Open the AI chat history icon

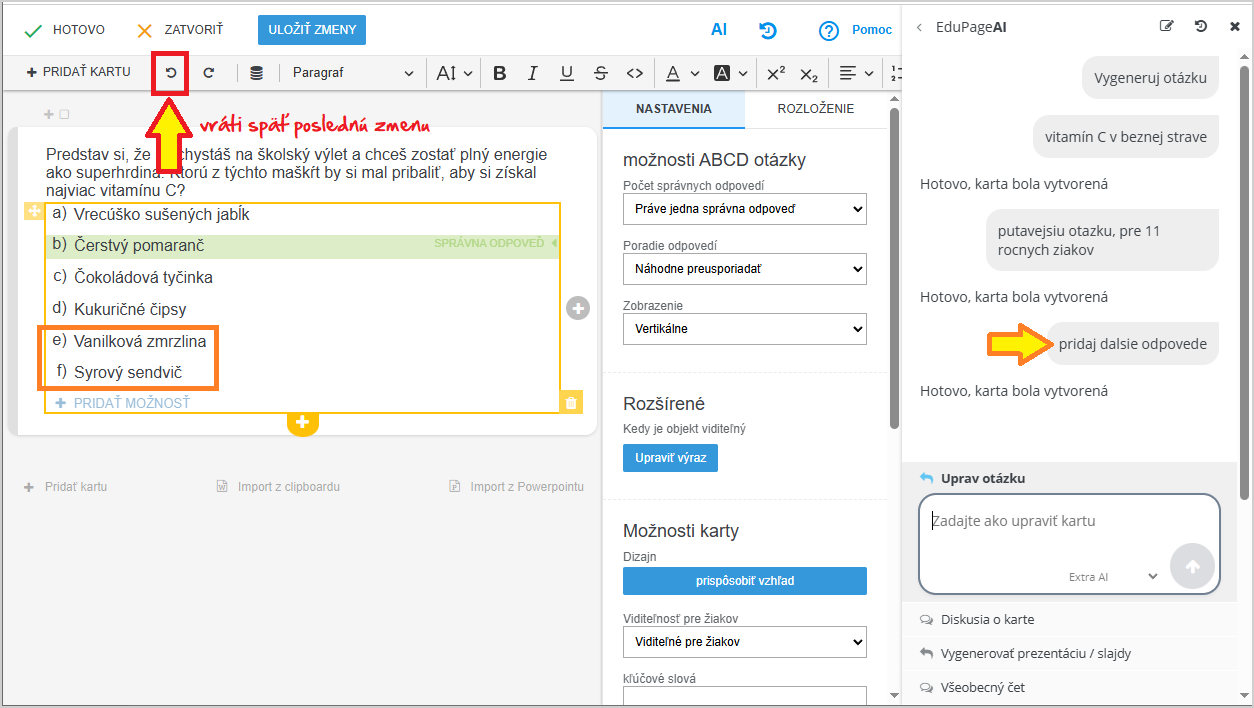(1201, 27)
